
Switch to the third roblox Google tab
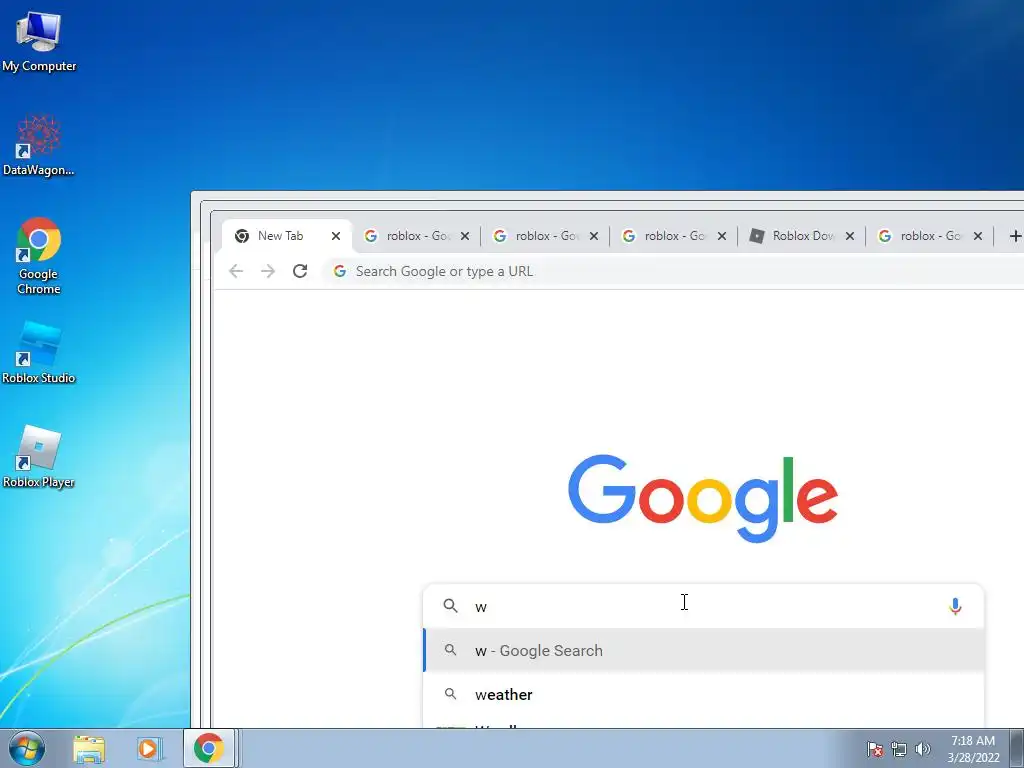673,236
